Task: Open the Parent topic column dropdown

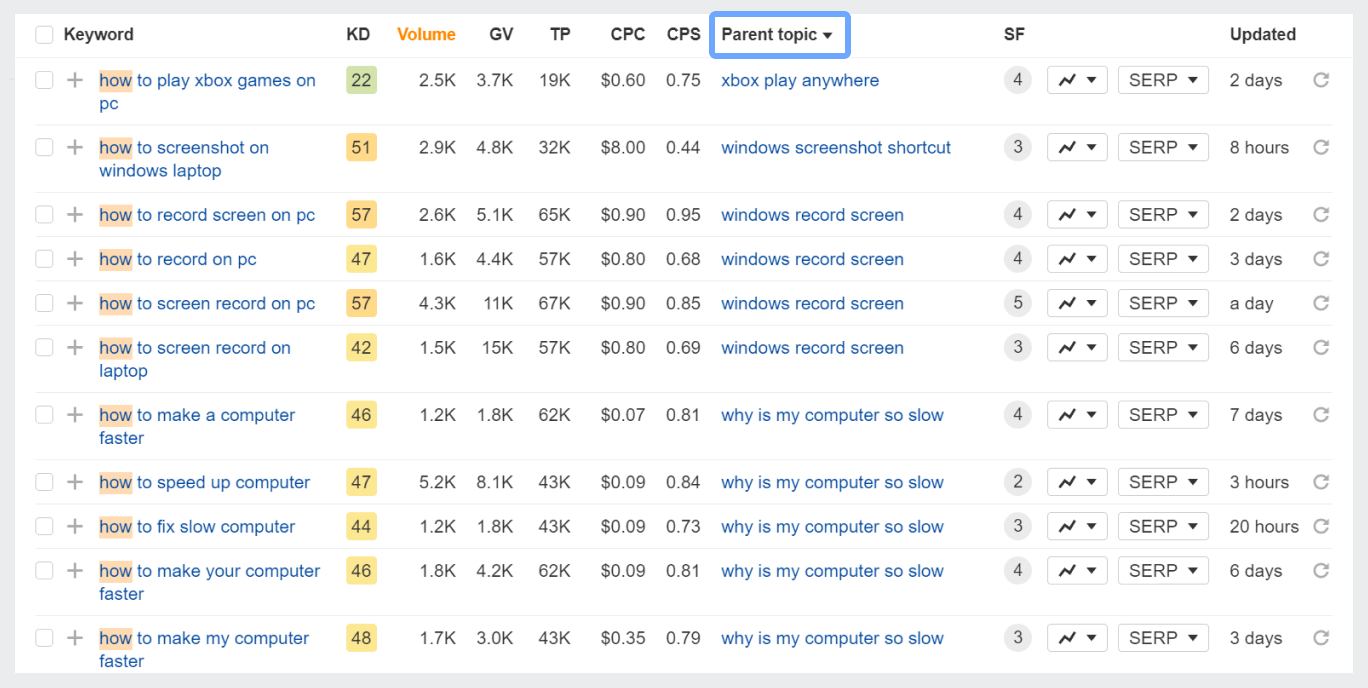Action: tap(778, 35)
